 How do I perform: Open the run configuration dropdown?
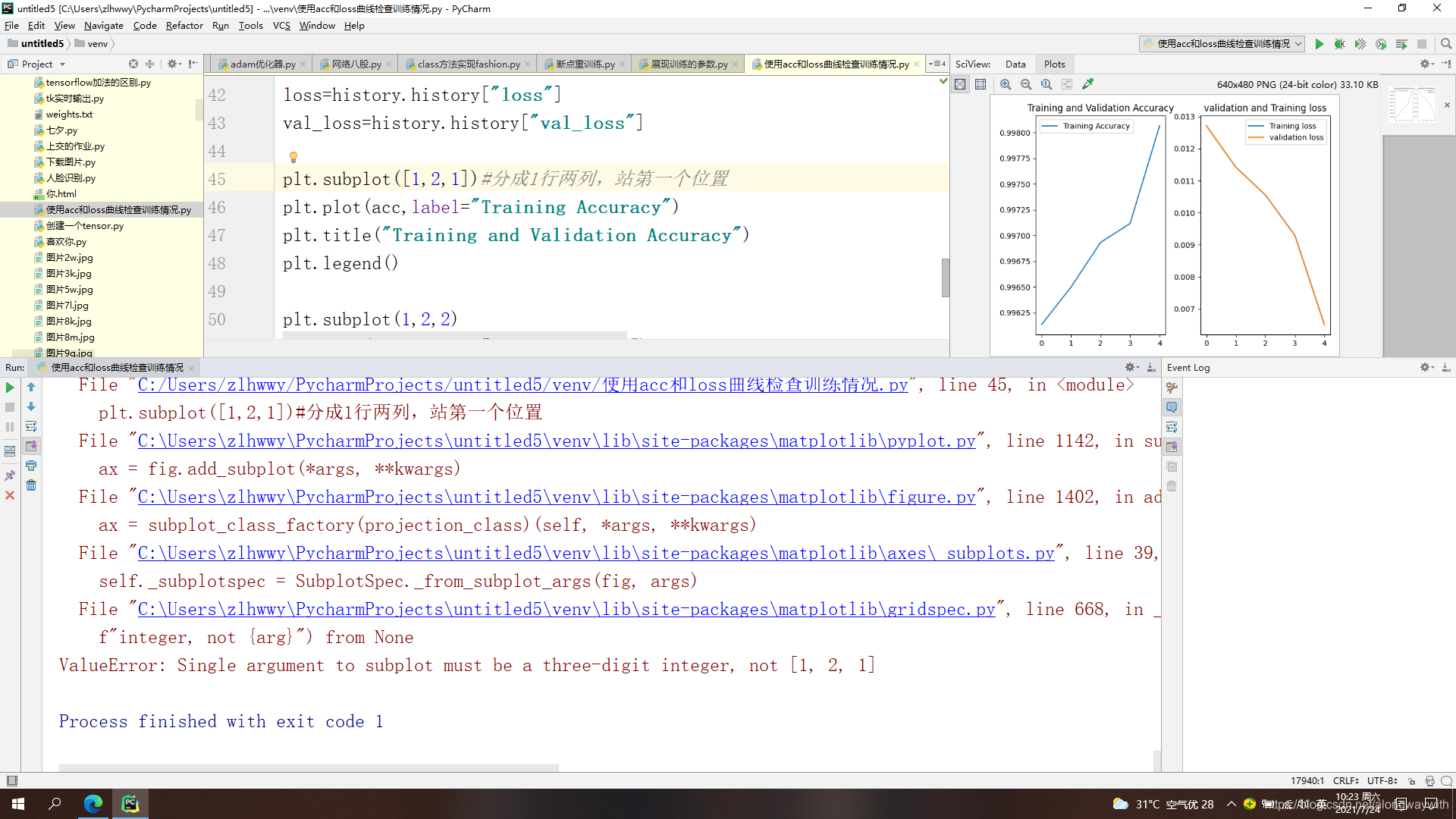click(1298, 44)
